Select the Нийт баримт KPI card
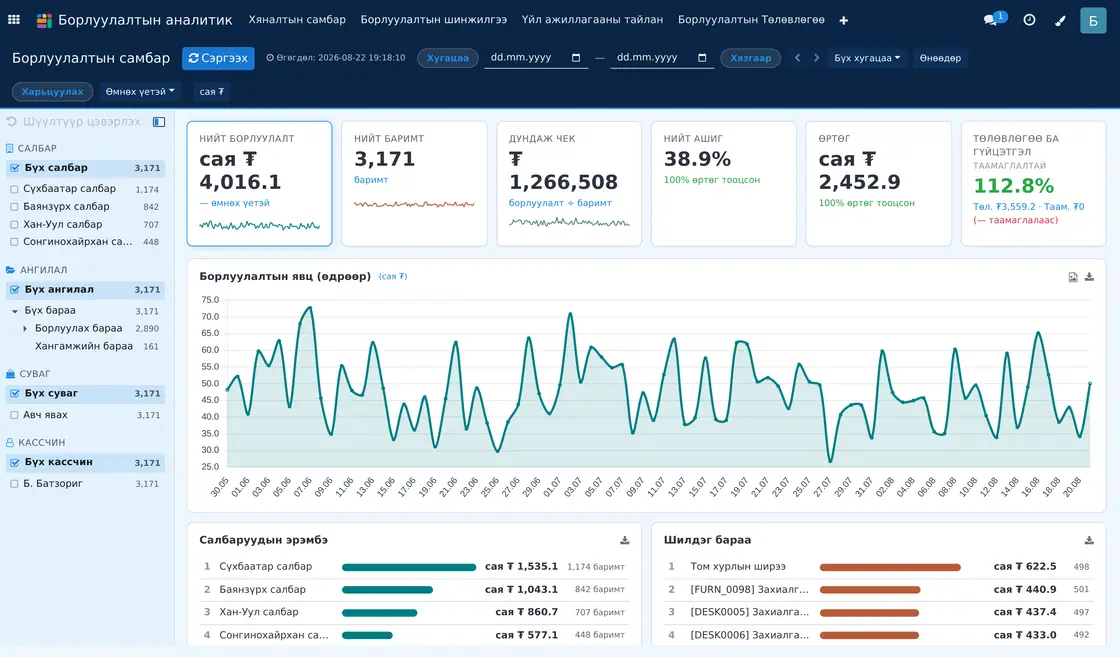1120x657 pixels. pos(414,184)
